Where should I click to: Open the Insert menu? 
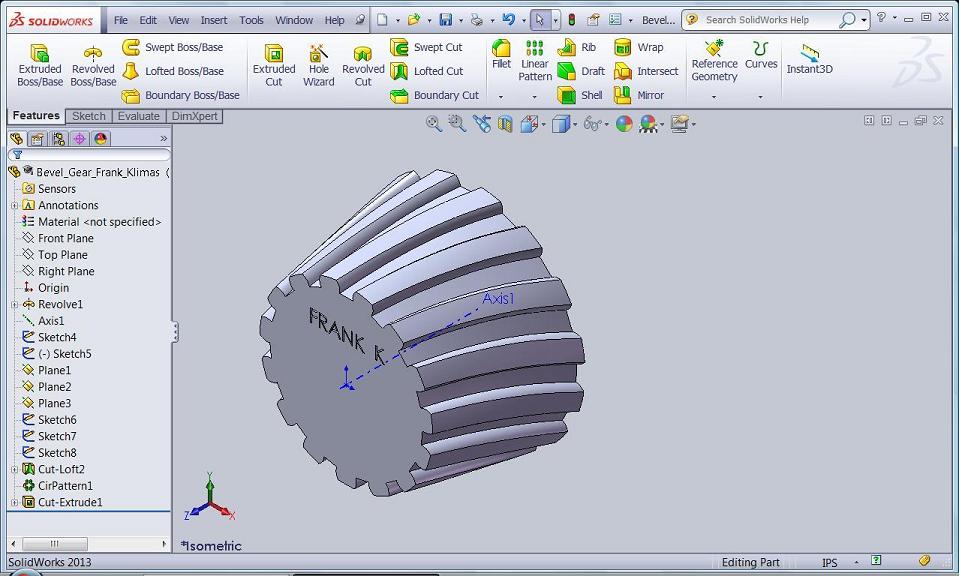click(x=213, y=20)
